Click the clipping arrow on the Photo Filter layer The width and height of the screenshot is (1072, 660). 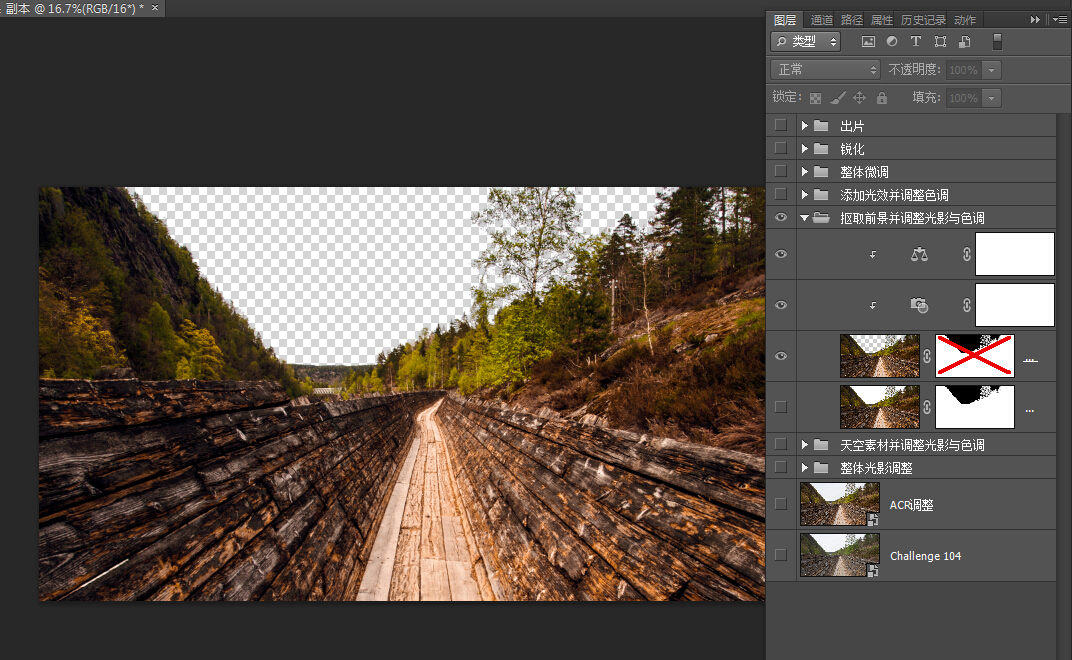(x=873, y=305)
